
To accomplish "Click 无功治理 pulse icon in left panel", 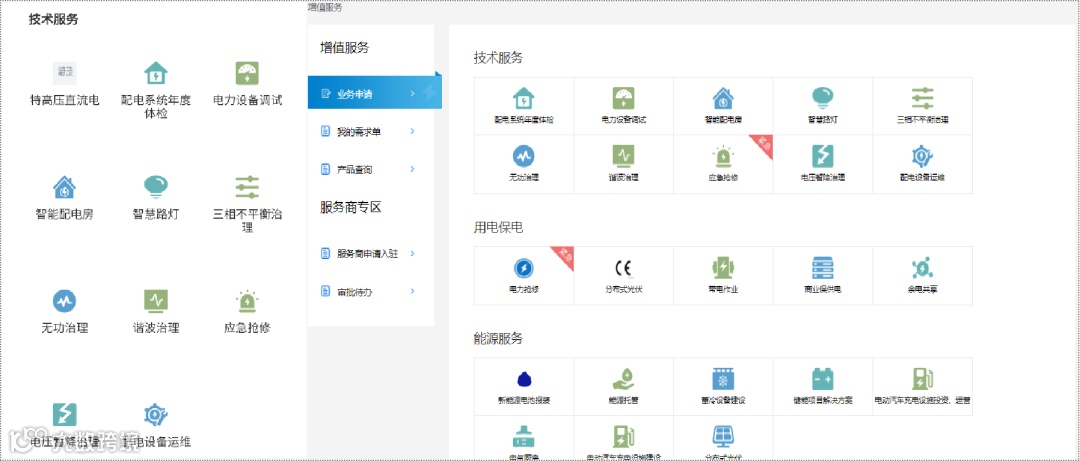I will [x=64, y=301].
